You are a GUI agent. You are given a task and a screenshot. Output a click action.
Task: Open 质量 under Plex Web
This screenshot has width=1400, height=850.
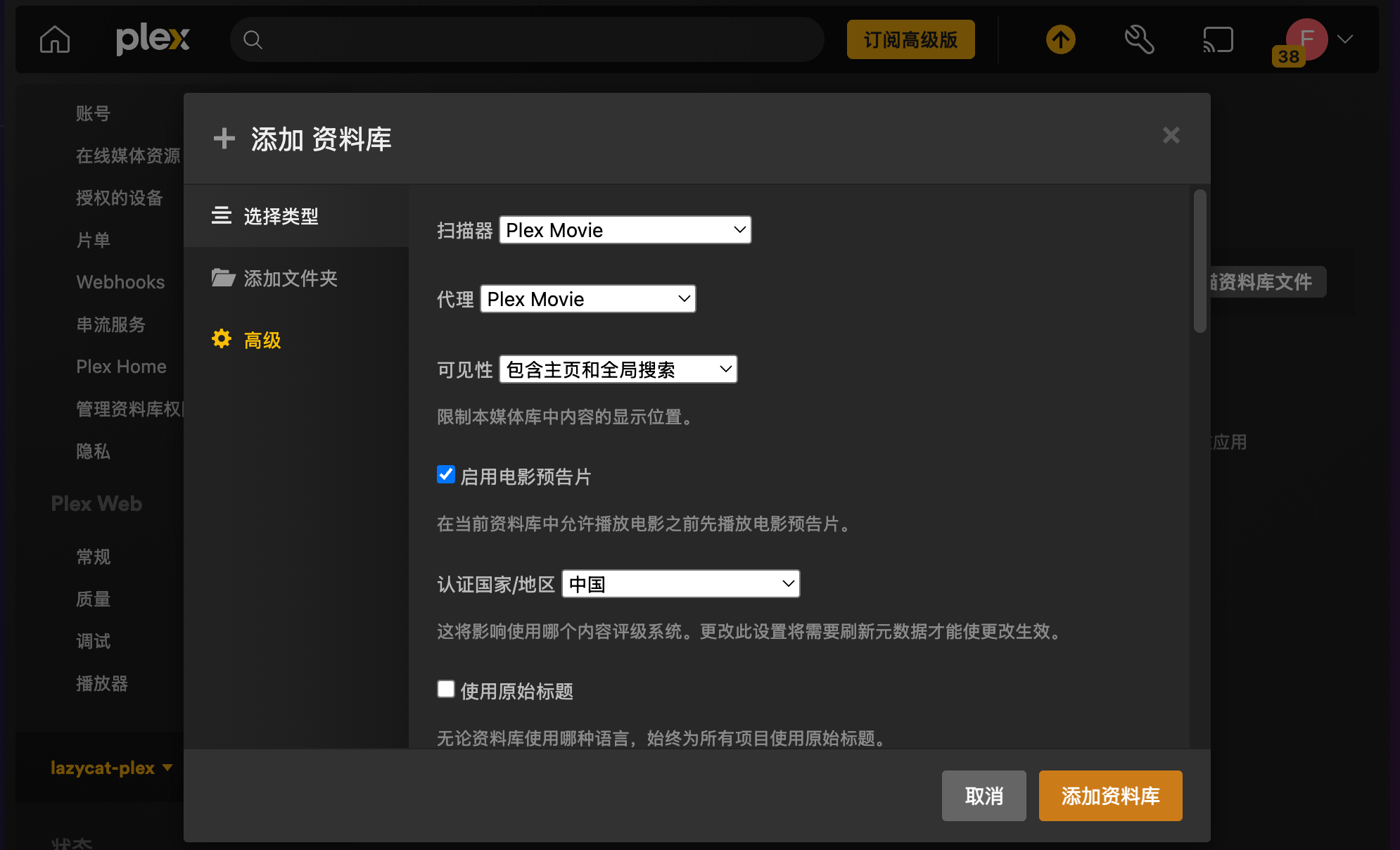tap(93, 599)
